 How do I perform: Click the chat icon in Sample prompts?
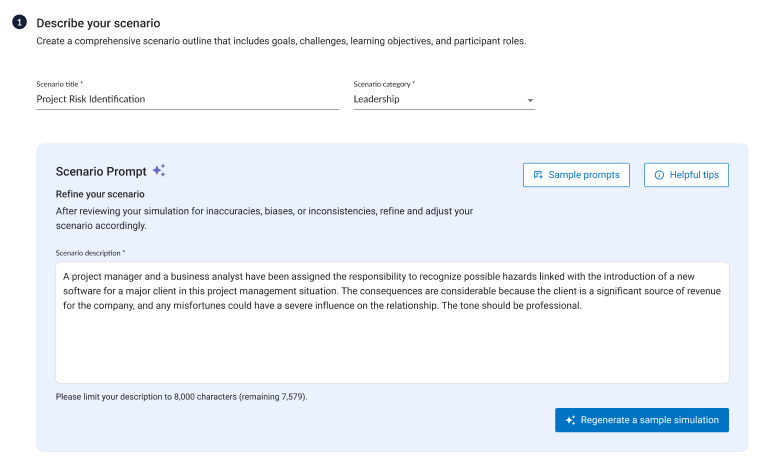(538, 175)
